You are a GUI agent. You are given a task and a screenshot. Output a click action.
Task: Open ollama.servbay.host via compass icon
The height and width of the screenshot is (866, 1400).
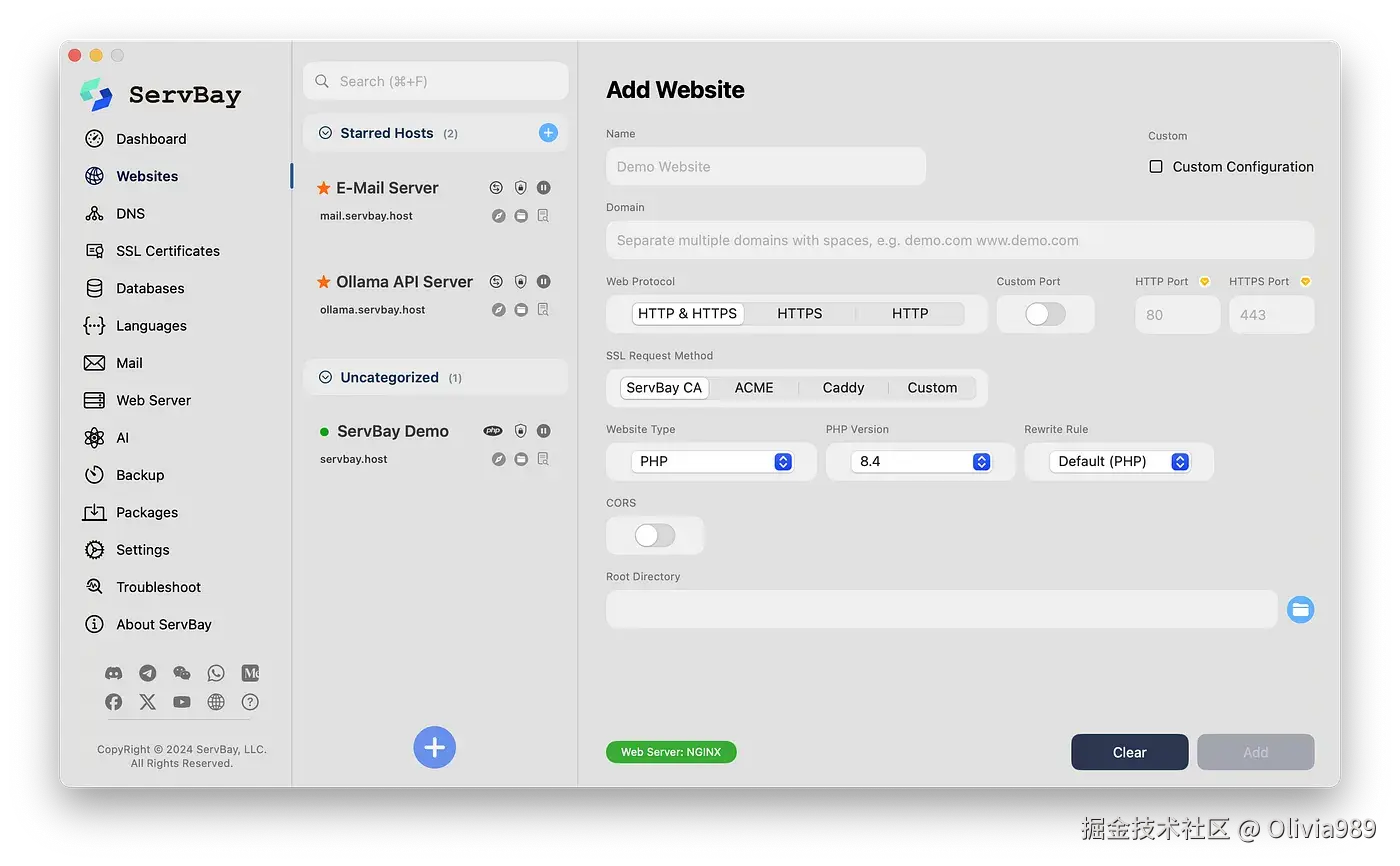(498, 310)
